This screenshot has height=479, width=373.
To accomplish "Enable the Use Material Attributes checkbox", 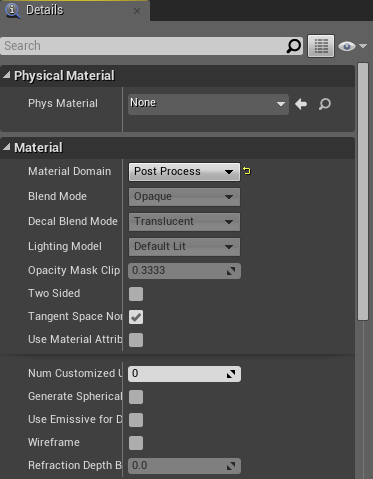I will click(136, 340).
